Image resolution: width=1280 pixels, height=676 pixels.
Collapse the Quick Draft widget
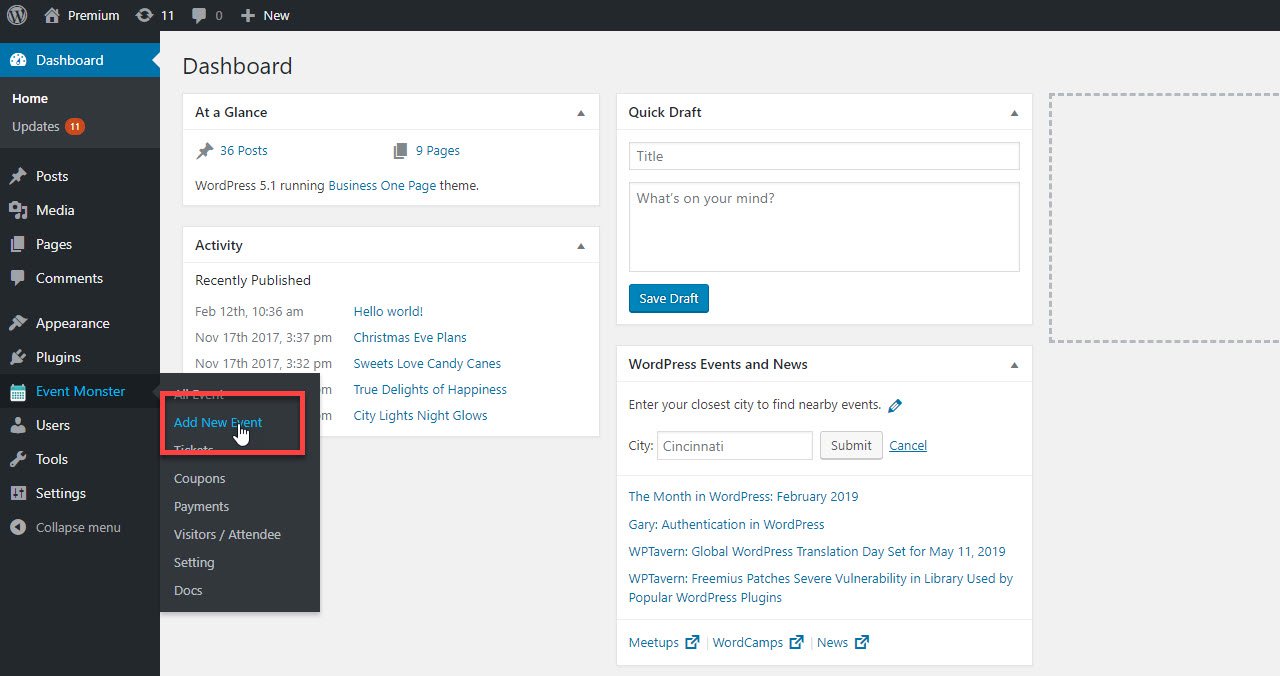[1014, 113]
